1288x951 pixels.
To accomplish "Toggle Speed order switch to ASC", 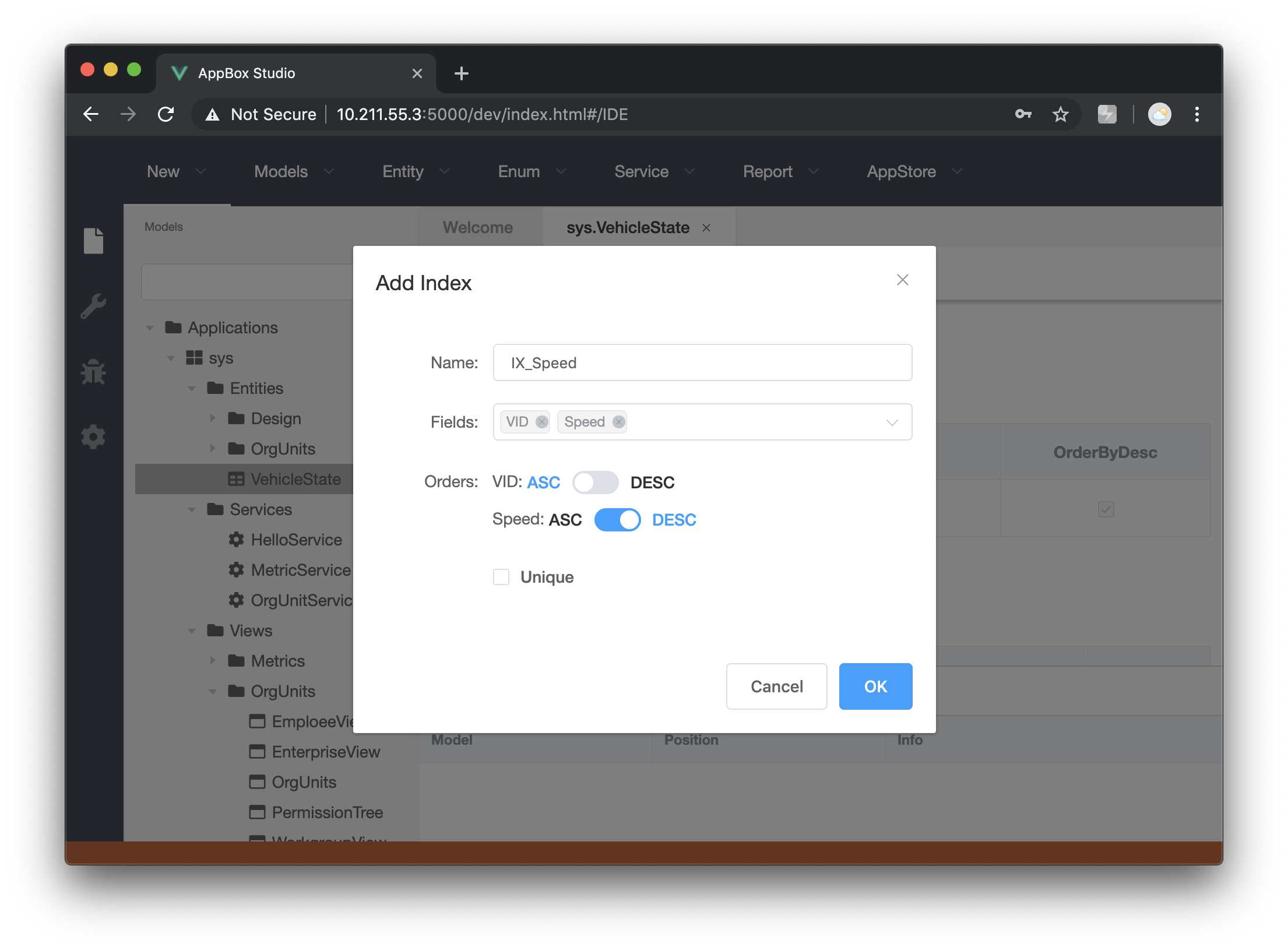I will [617, 520].
